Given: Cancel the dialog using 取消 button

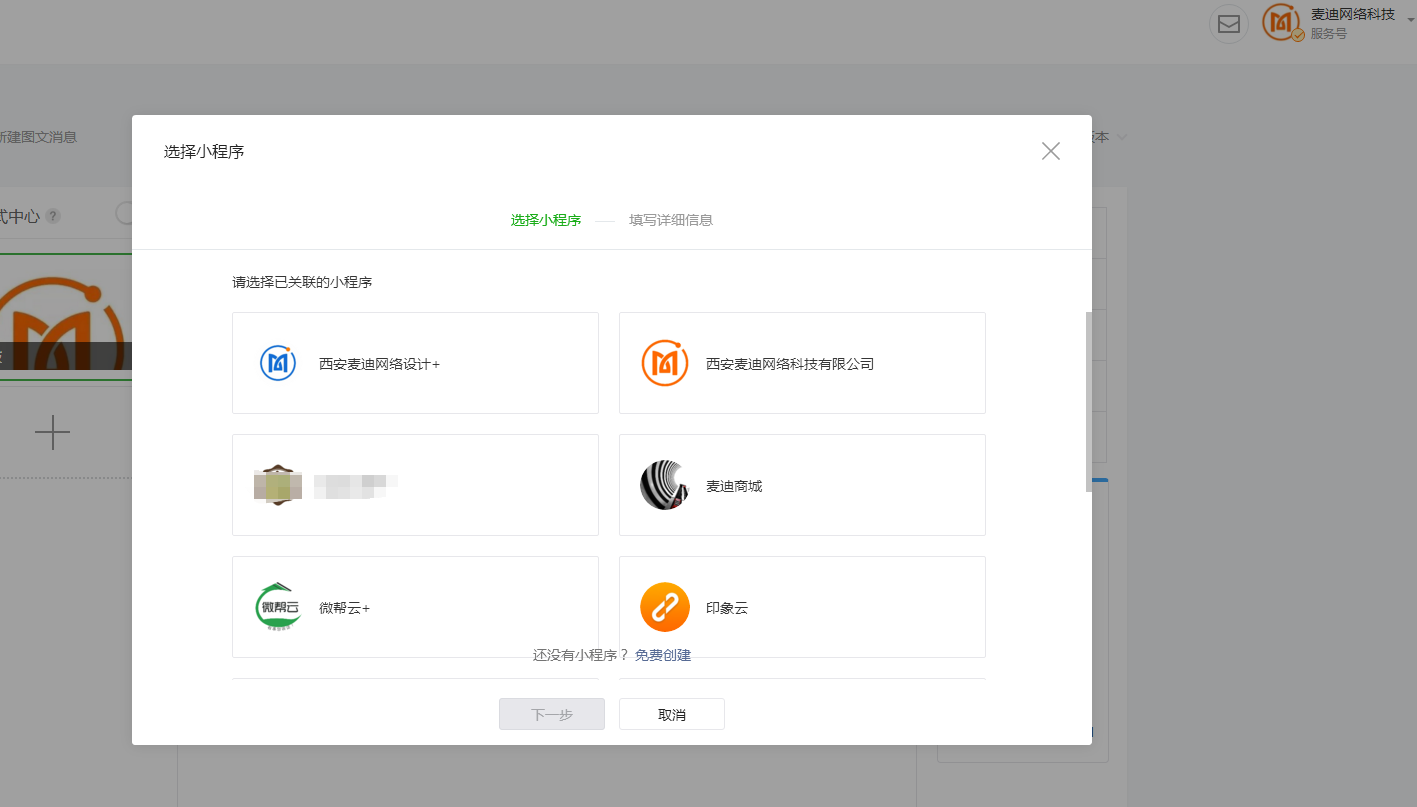Looking at the screenshot, I should [x=671, y=713].
